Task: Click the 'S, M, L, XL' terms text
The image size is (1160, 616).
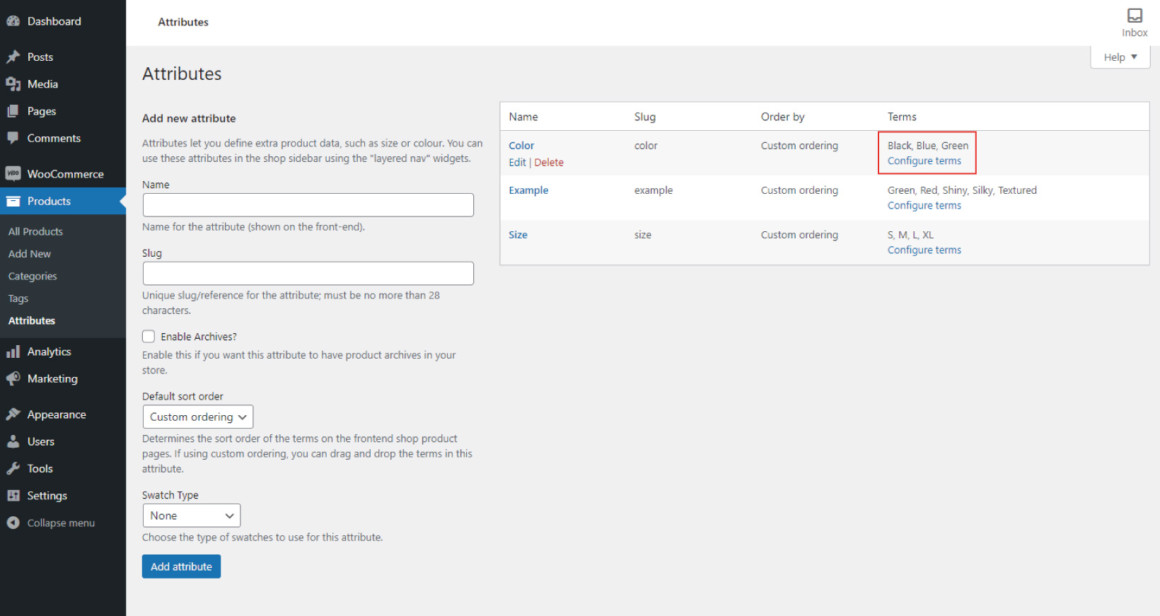Action: (910, 234)
